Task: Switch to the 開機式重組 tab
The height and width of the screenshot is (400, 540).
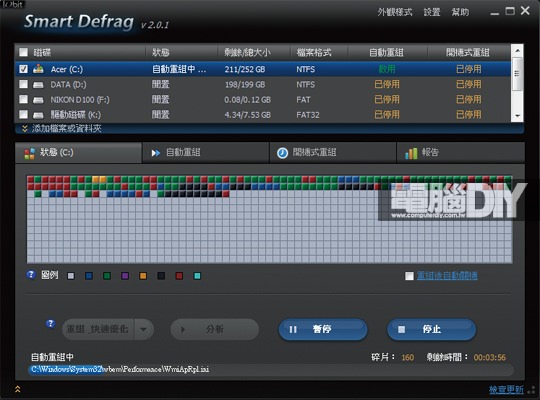Action: 333,153
